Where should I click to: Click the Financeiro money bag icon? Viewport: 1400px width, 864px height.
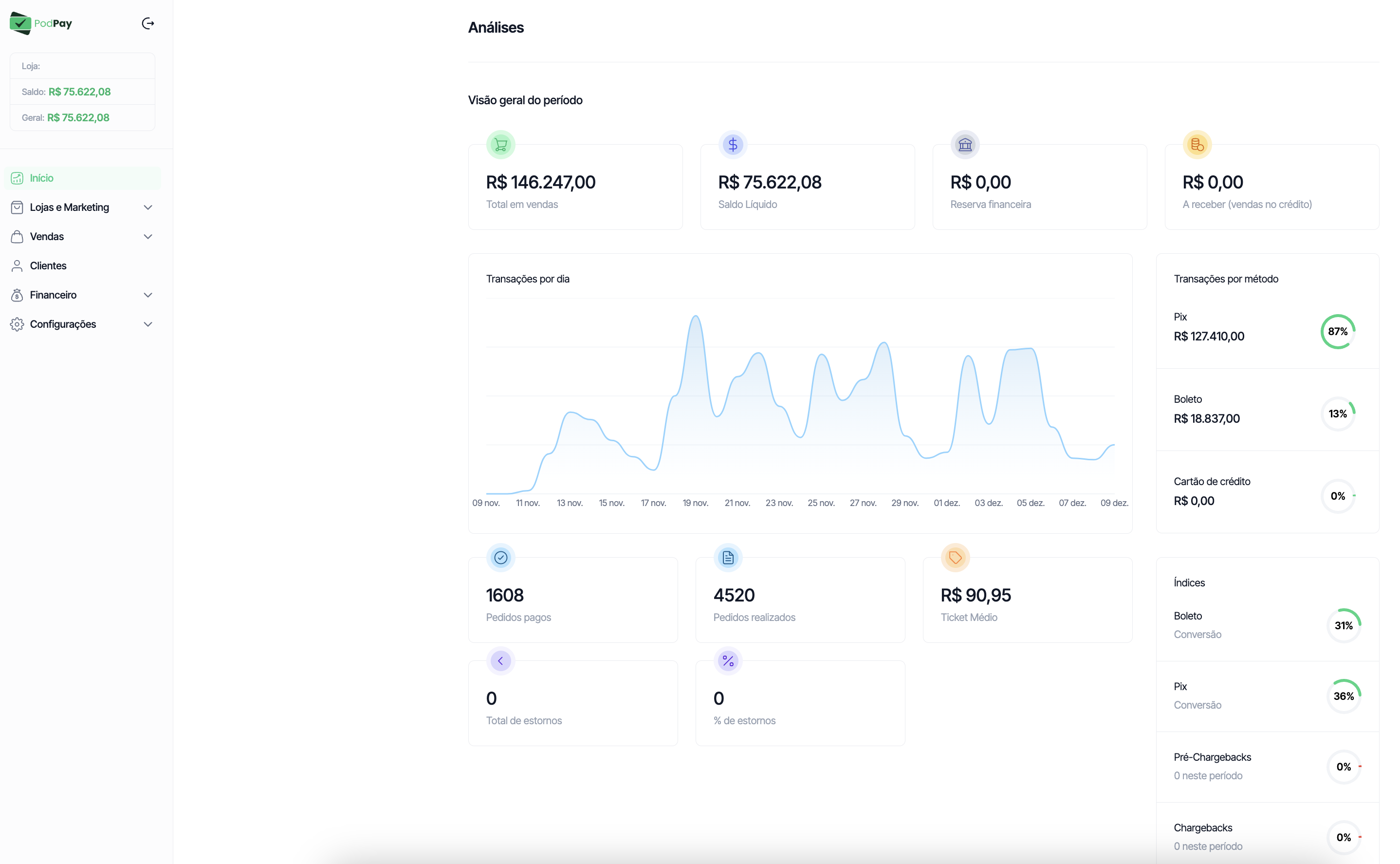(17, 294)
